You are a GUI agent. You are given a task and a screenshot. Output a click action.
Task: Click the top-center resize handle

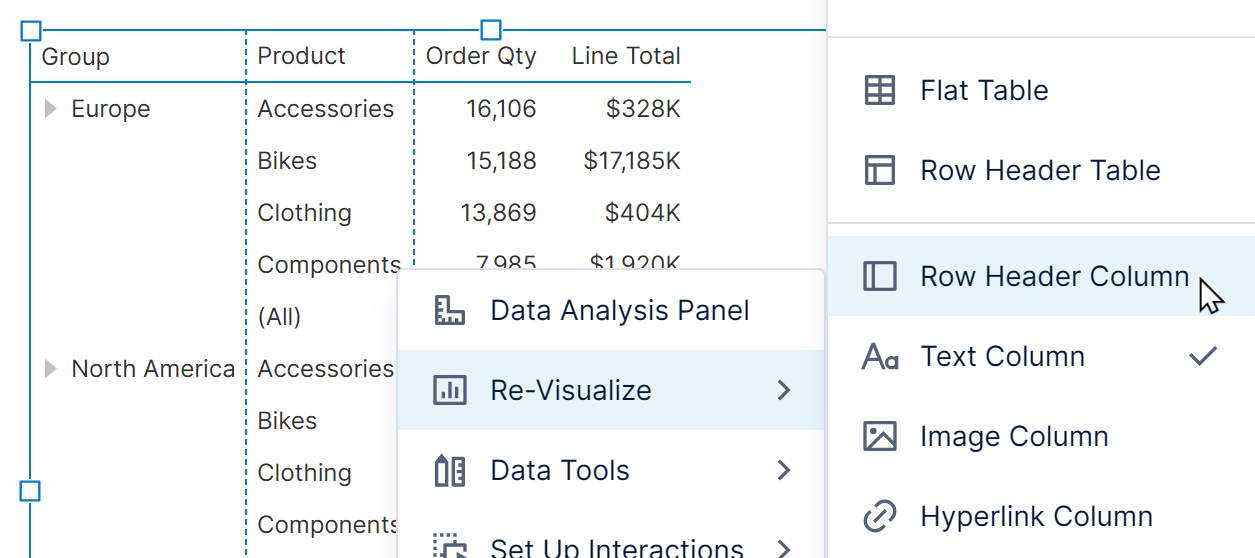(x=491, y=30)
